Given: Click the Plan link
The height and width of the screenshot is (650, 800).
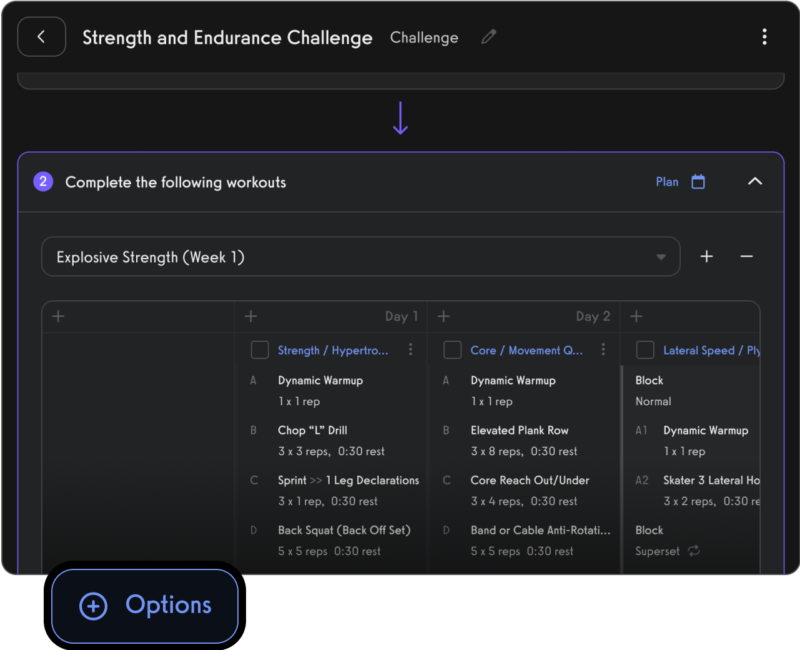Looking at the screenshot, I should (667, 182).
